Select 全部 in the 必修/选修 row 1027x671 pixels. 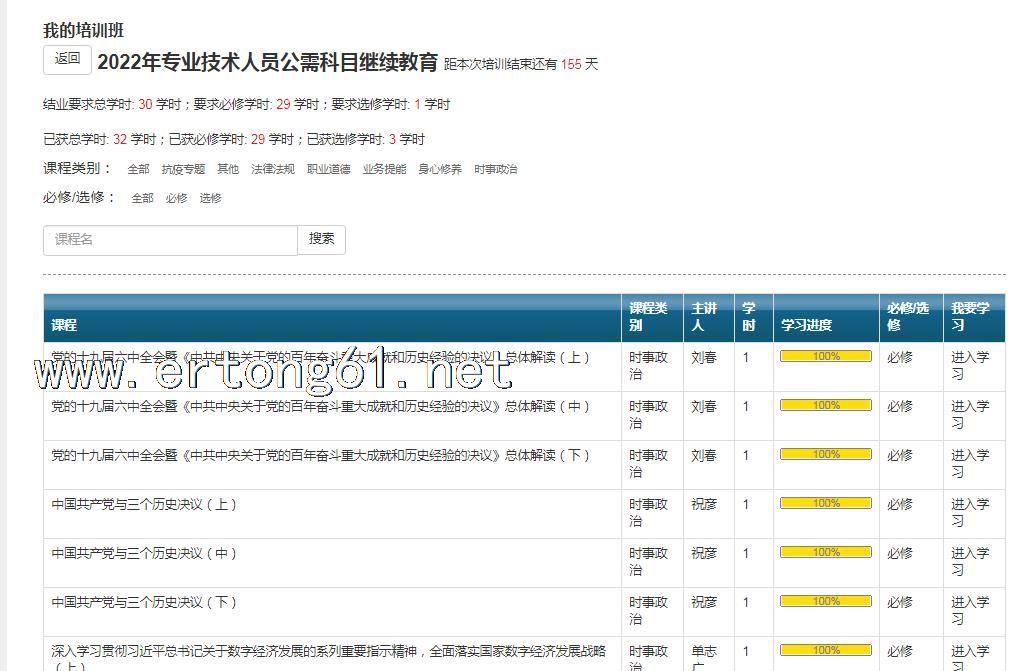point(143,199)
